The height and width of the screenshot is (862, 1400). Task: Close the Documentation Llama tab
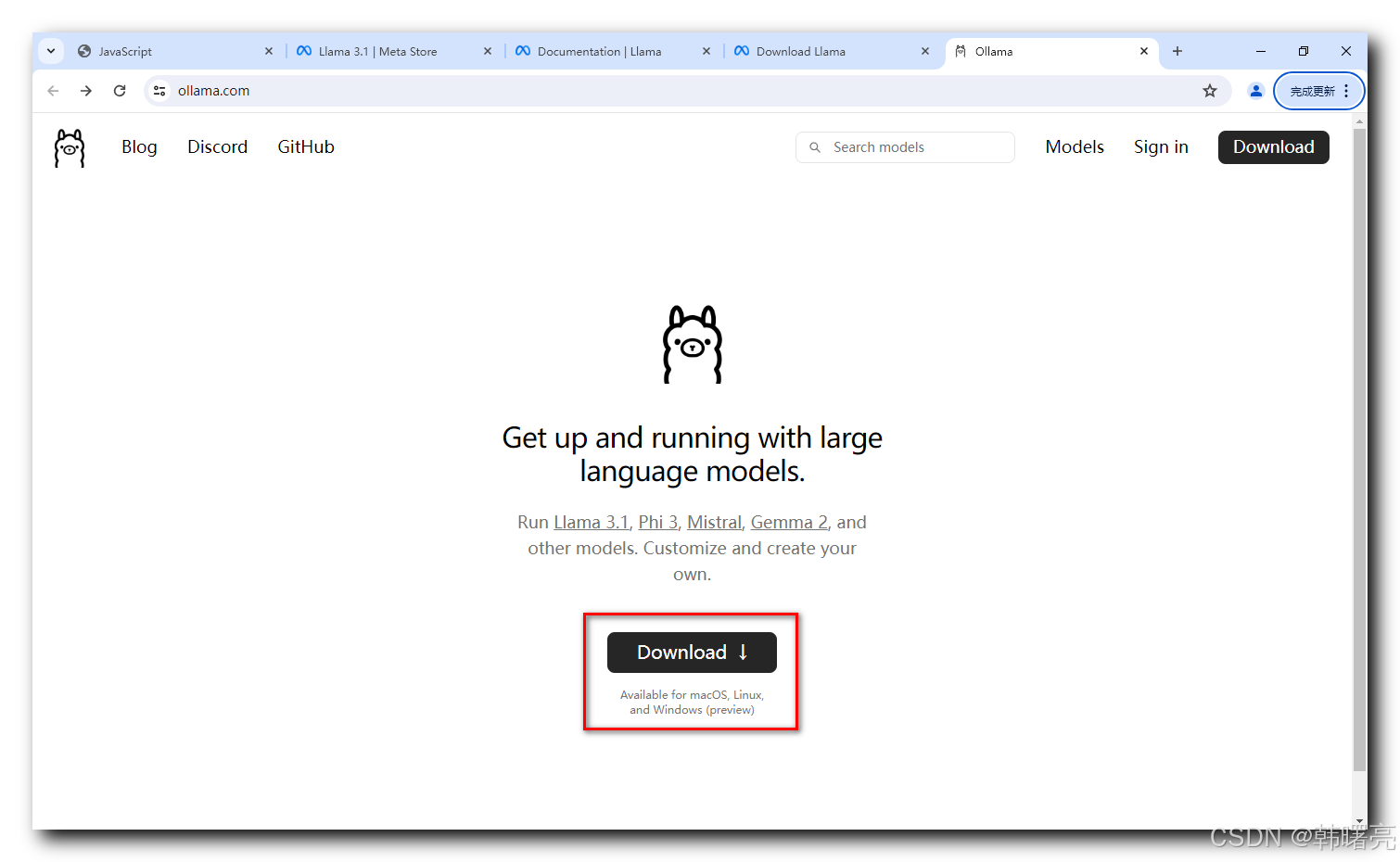706,51
